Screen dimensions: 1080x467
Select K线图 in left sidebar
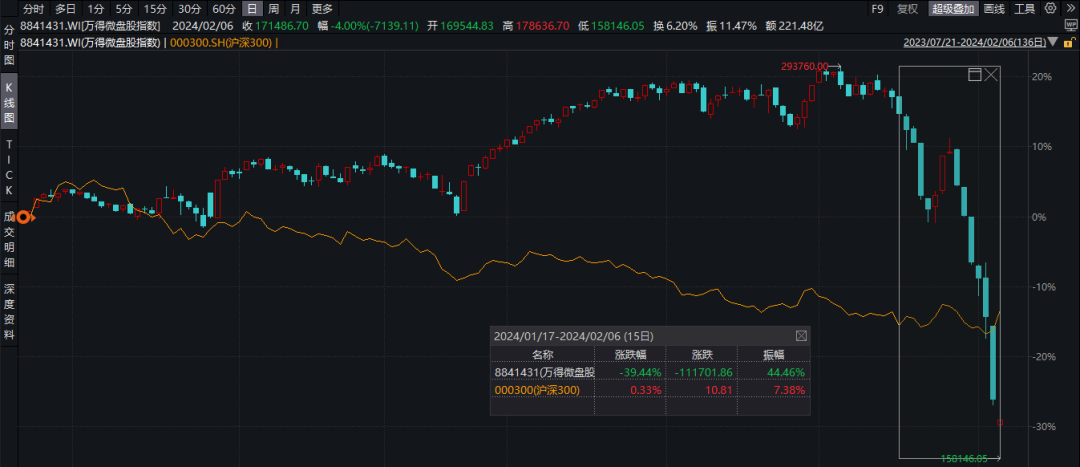coord(9,102)
